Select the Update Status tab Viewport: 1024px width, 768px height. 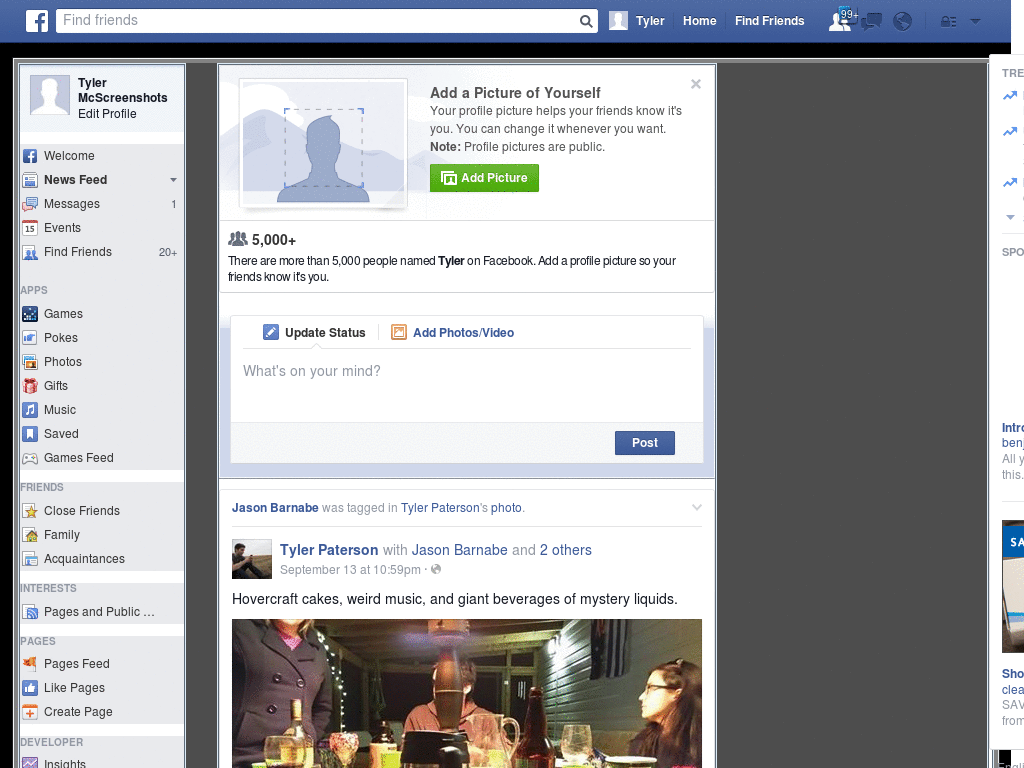click(x=314, y=332)
